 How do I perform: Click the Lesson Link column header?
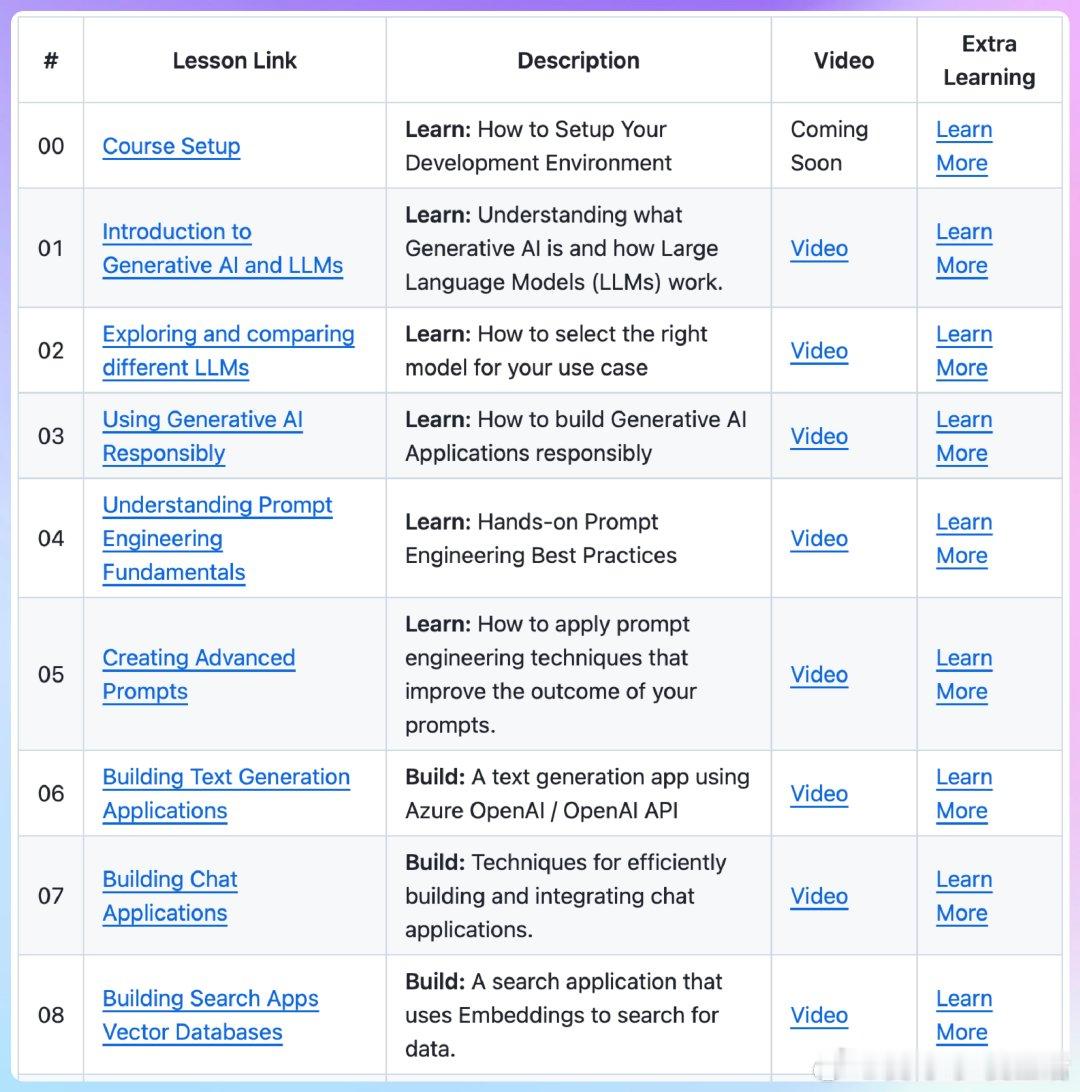(x=235, y=61)
